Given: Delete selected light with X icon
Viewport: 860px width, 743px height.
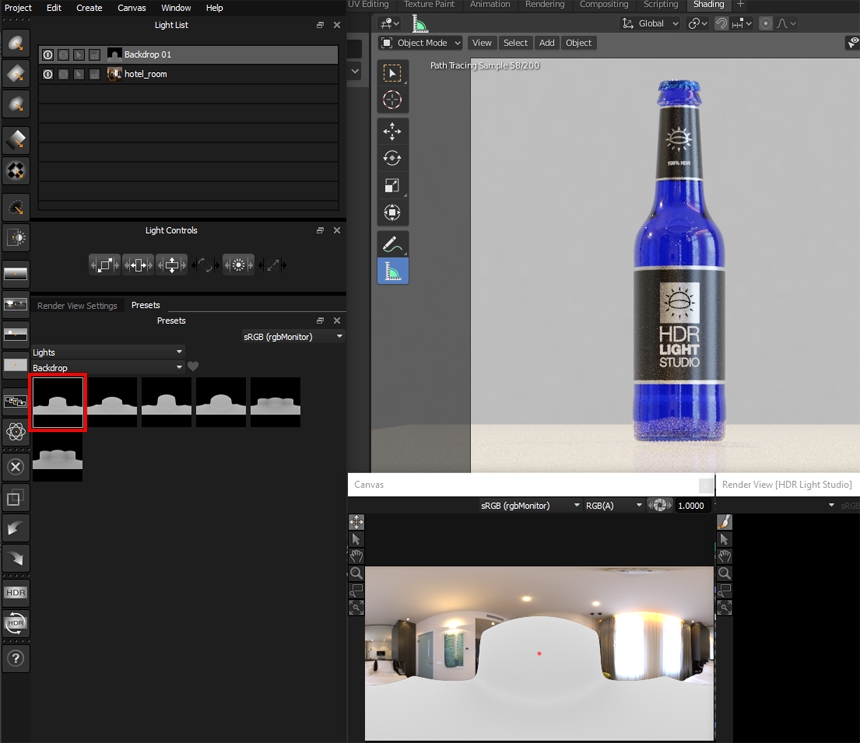Looking at the screenshot, I should click(16, 467).
